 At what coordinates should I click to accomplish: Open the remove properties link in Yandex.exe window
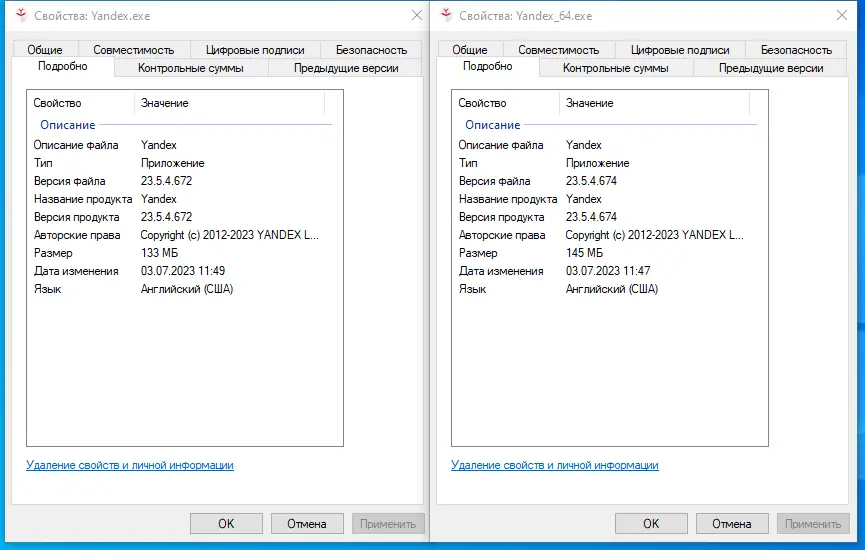point(130,465)
